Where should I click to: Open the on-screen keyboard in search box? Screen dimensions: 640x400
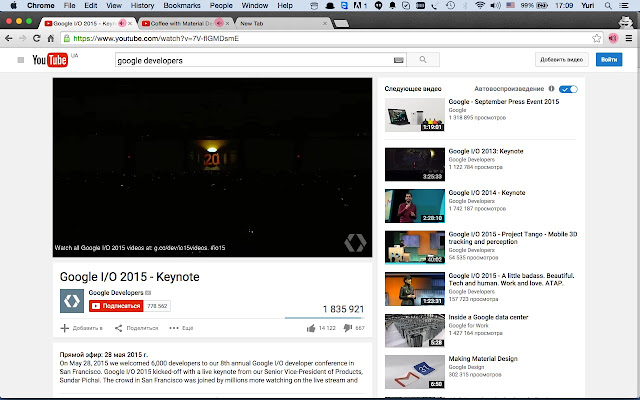click(x=398, y=60)
